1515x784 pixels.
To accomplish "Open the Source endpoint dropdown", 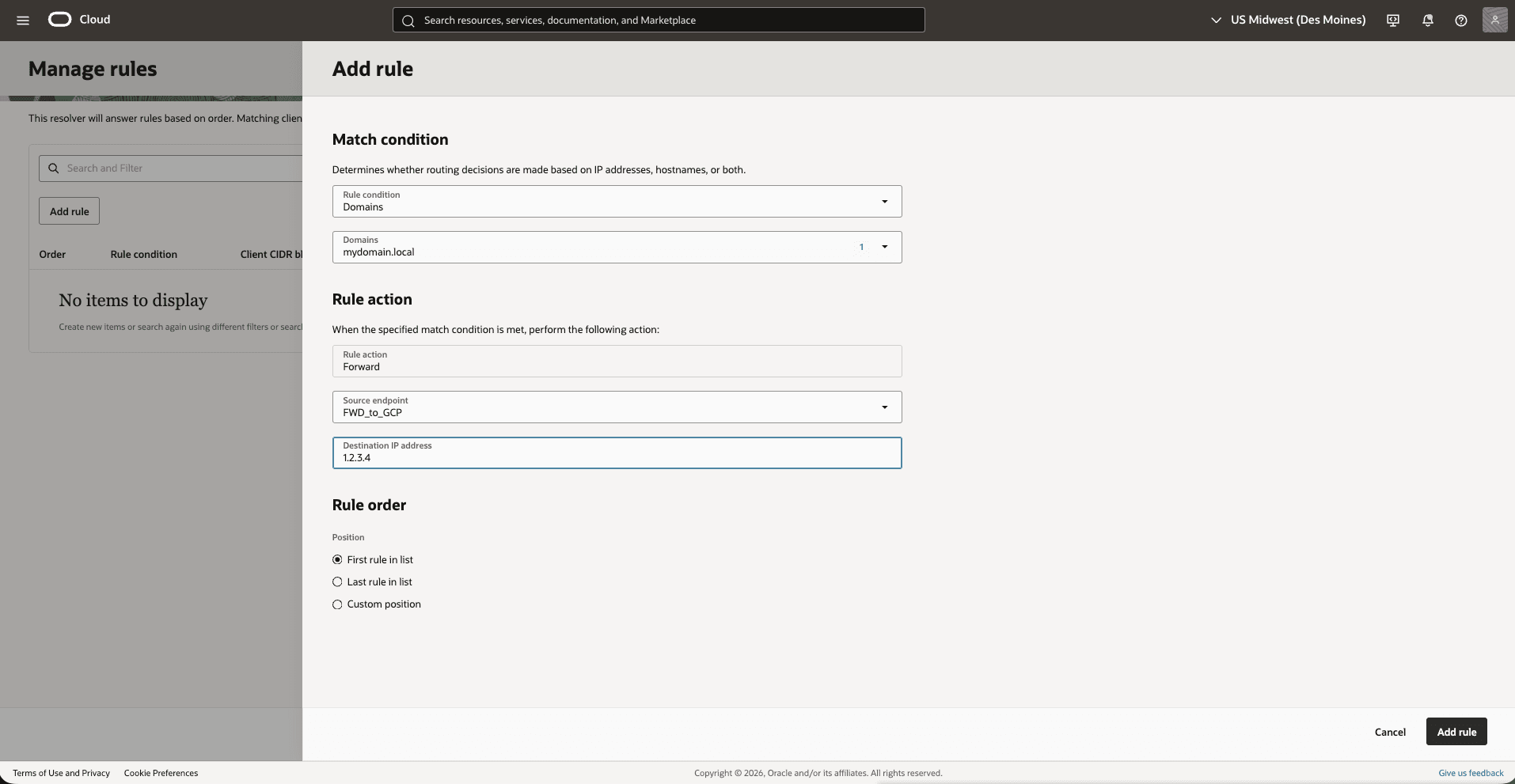I will click(x=883, y=407).
